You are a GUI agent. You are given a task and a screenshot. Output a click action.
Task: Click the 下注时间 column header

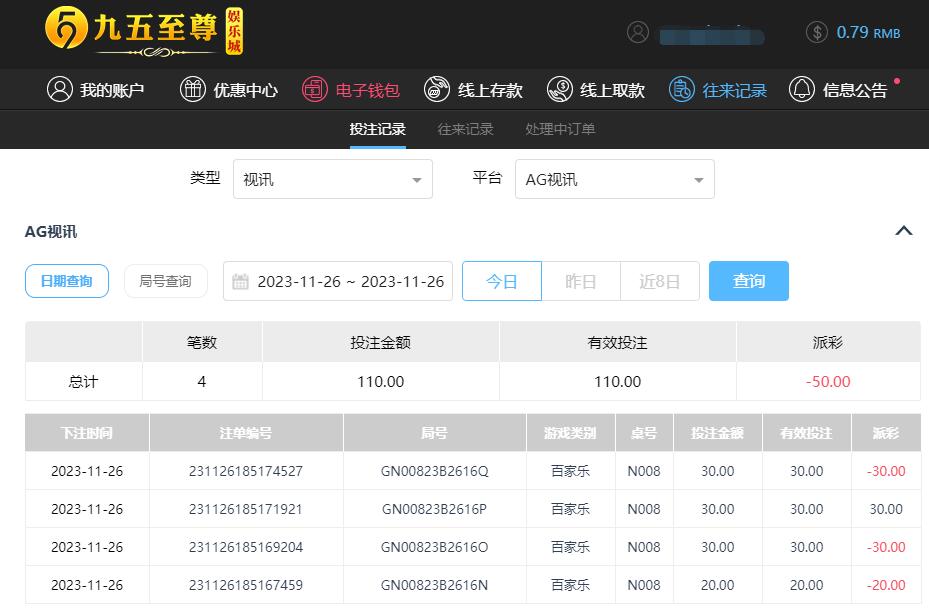[87, 433]
